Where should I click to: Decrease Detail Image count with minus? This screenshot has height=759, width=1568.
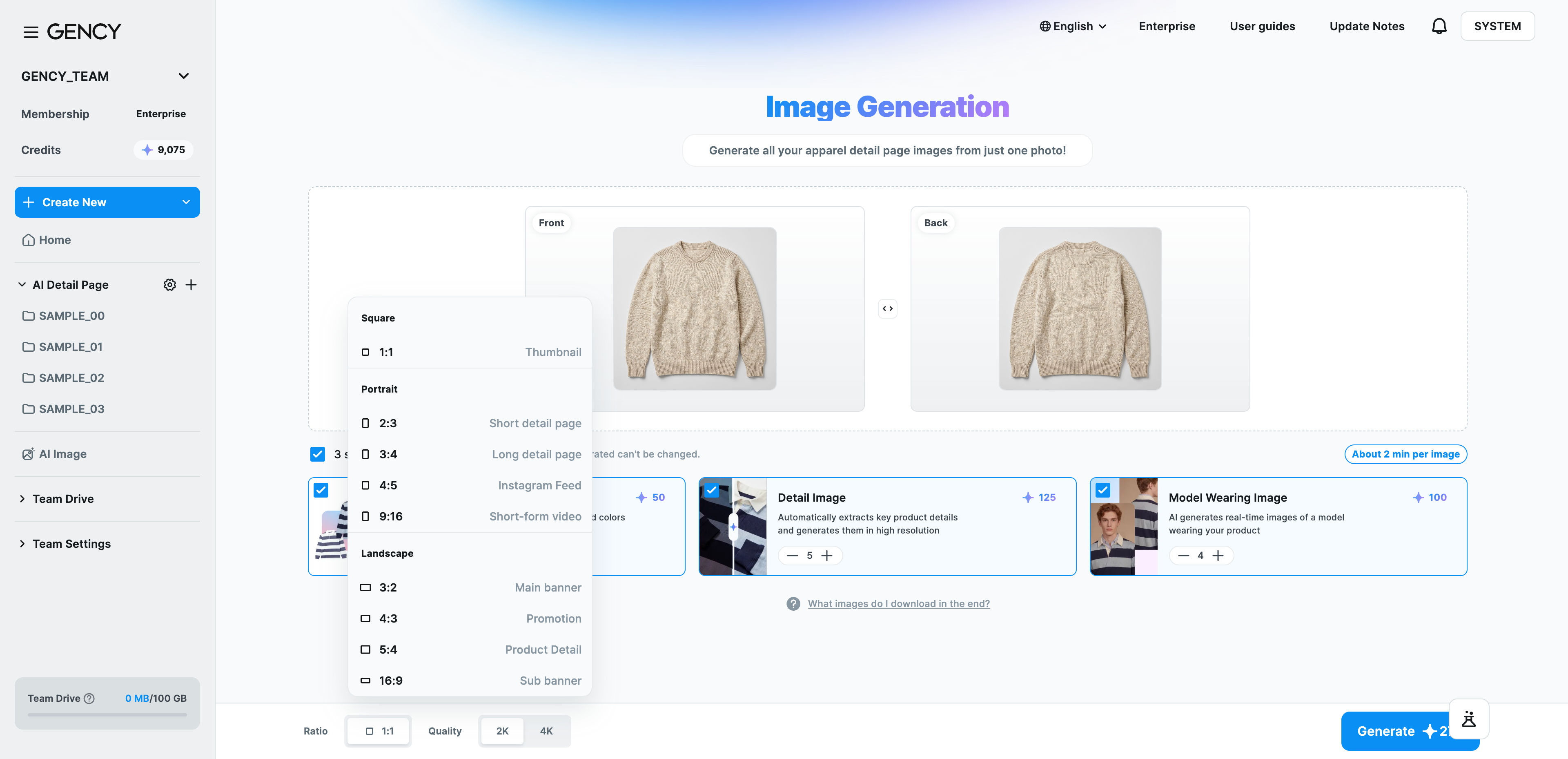792,556
